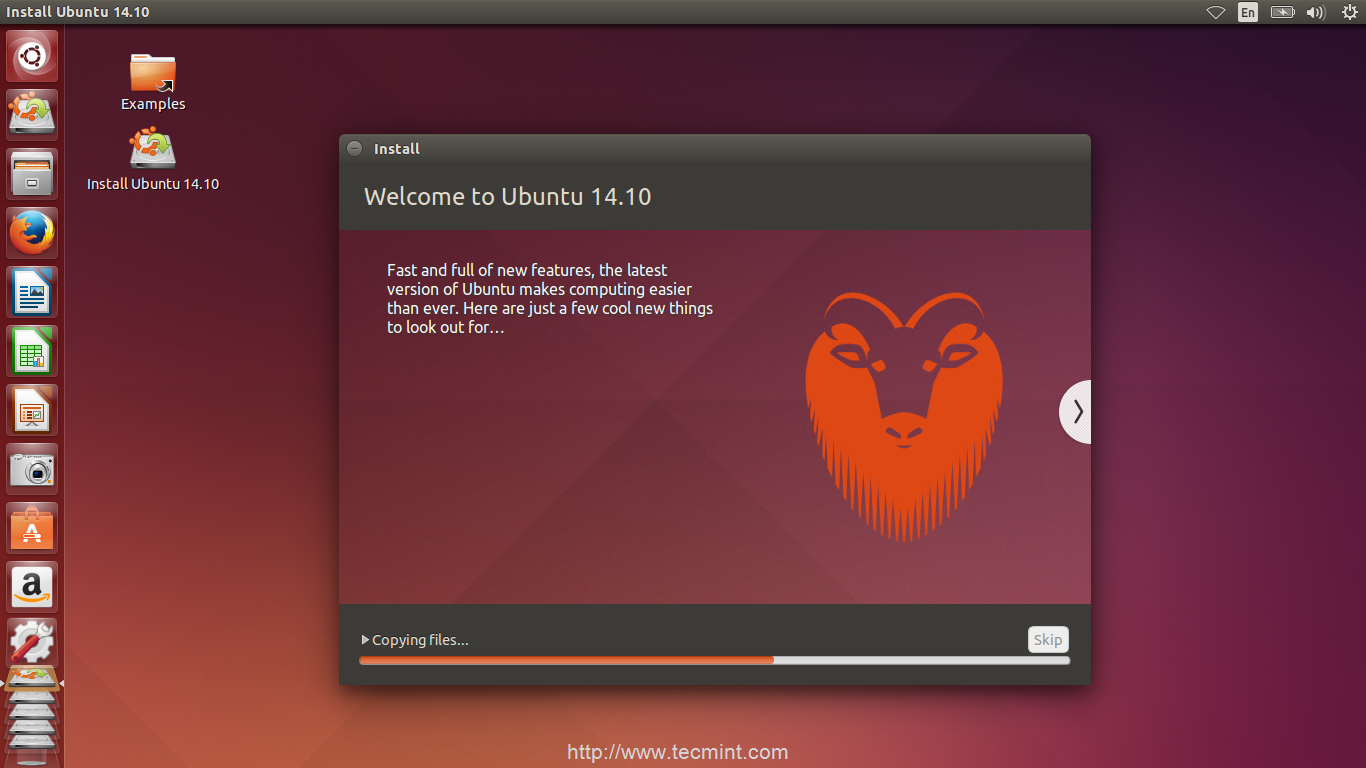Select the highlighted running installer icon in the folded launcher stack
Viewport: 1366px width, 768px height.
(x=32, y=681)
